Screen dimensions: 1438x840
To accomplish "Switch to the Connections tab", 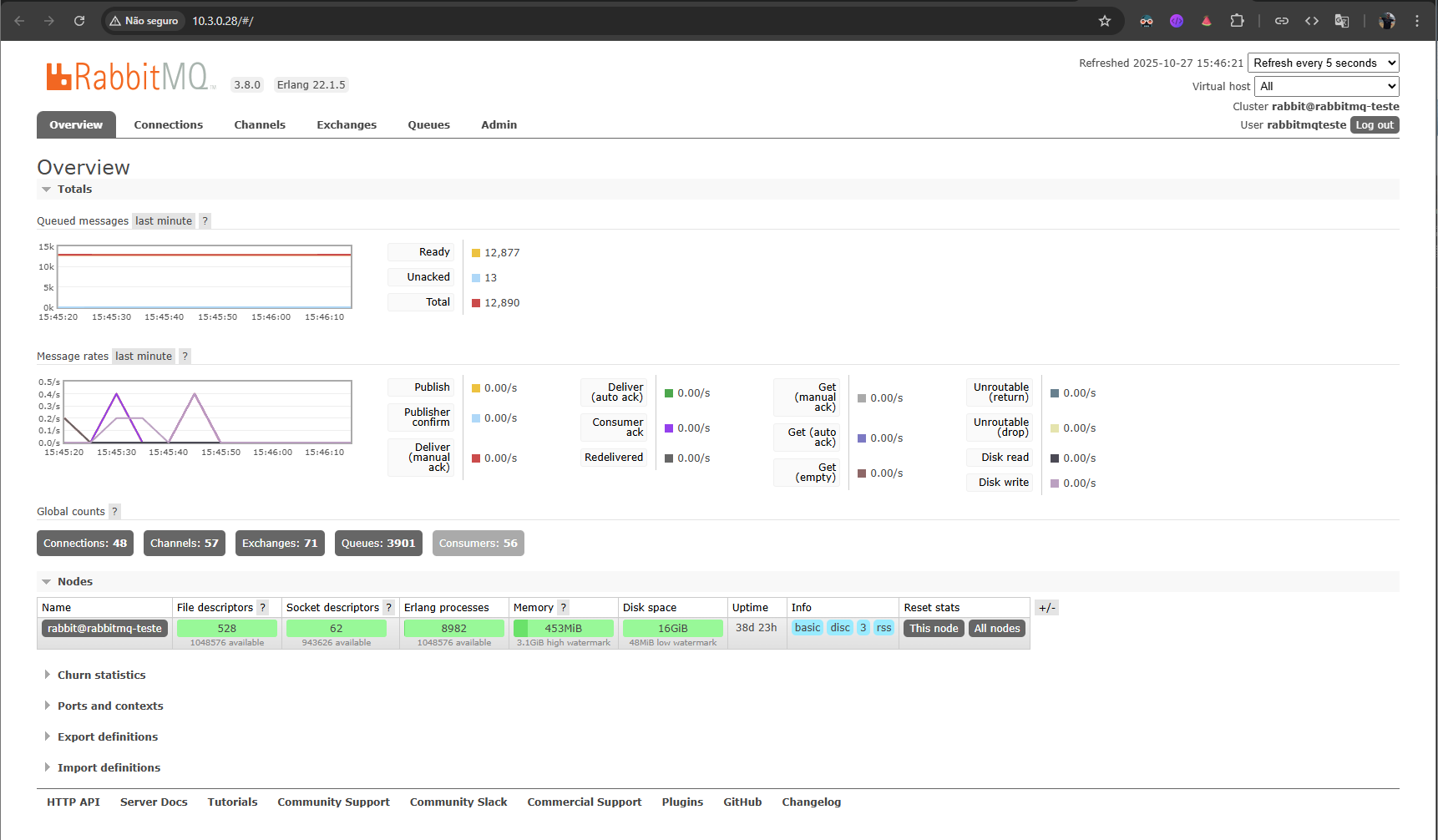I will pos(168,124).
